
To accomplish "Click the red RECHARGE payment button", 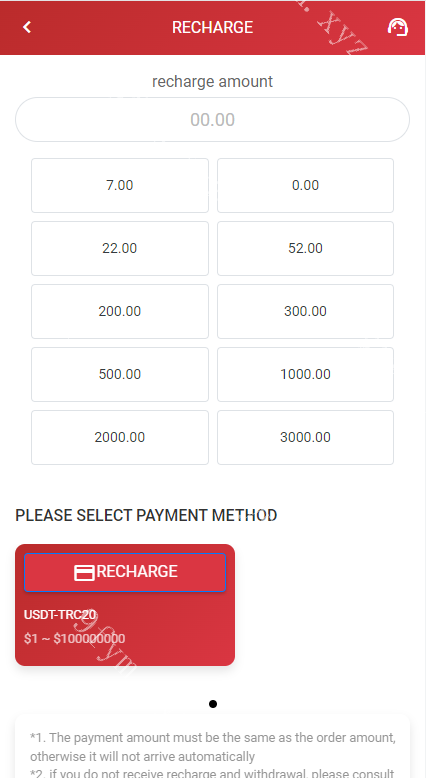I will 125,573.
